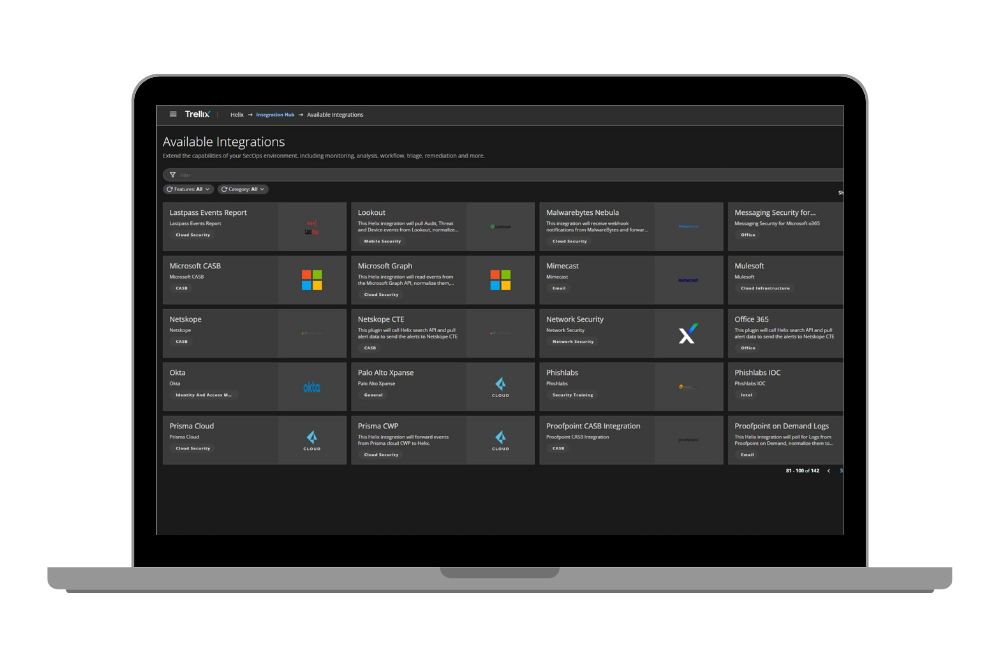
Task: Click Proofpoint logo on CASB Integration card
Action: pyautogui.click(x=688, y=440)
